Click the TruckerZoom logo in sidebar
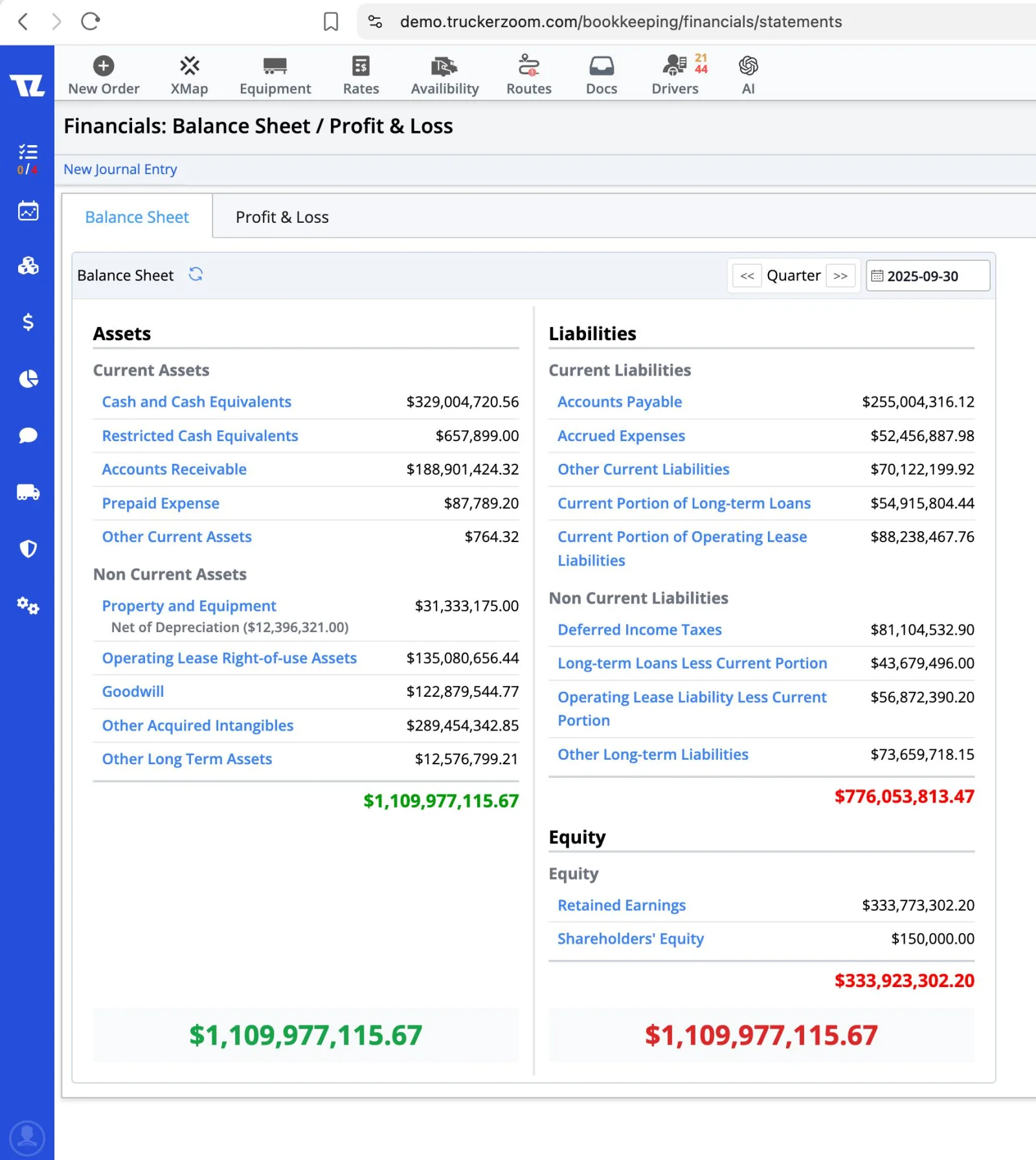1036x1160 pixels. [27, 85]
